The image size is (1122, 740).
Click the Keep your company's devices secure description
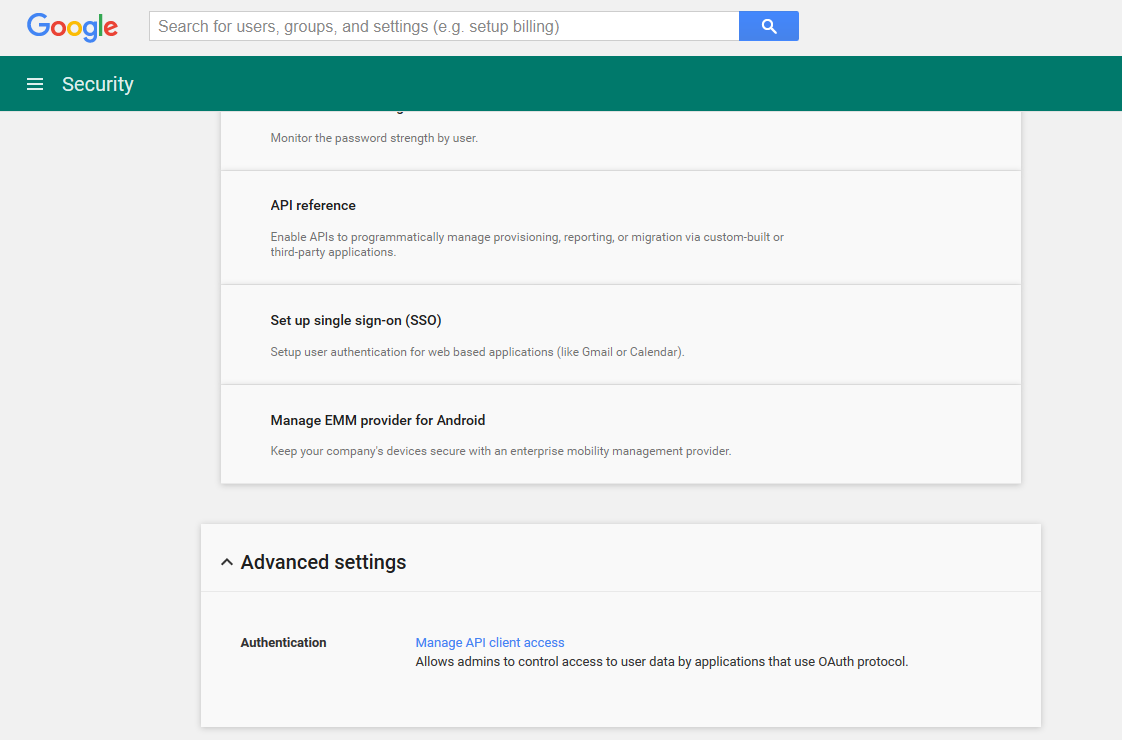500,451
